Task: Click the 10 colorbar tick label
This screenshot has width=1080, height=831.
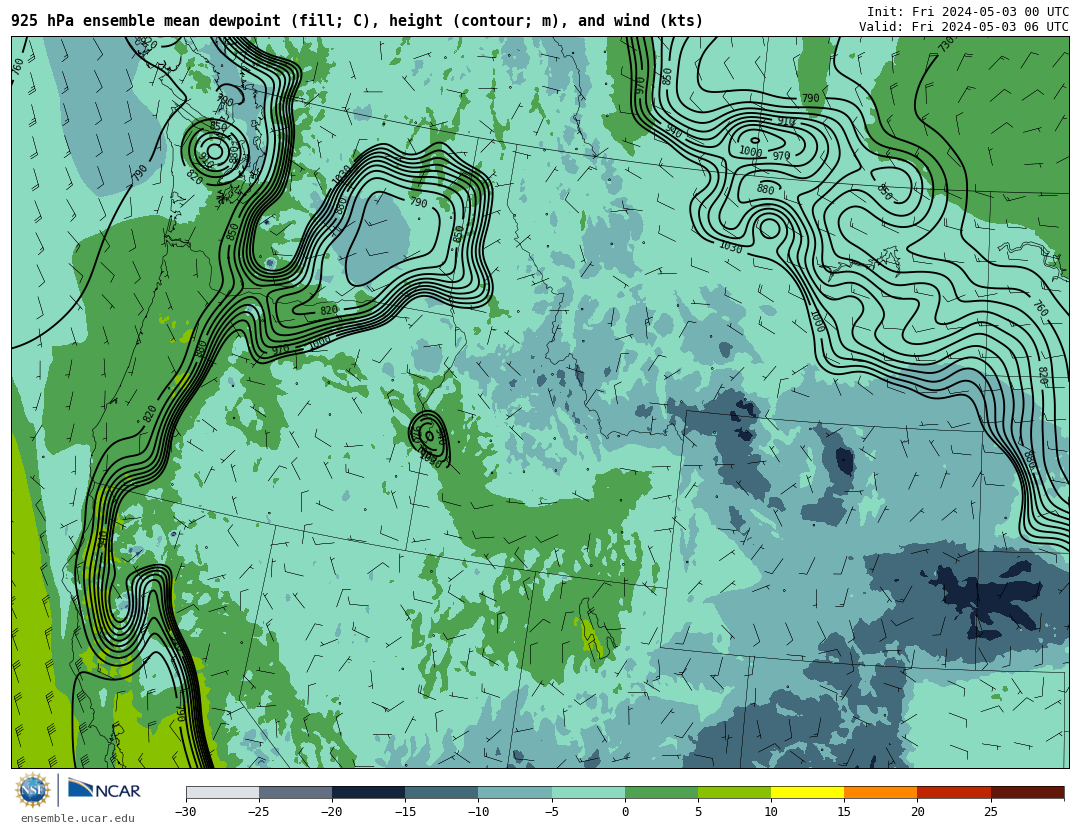Action: pyautogui.click(x=771, y=812)
